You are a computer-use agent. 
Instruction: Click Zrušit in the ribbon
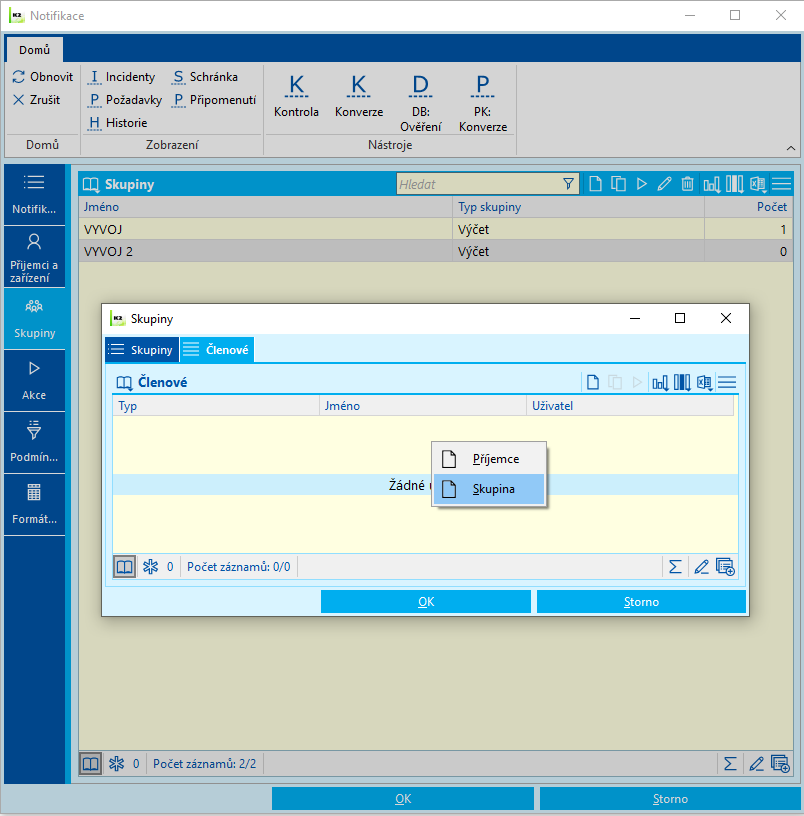pyautogui.click(x=36, y=99)
